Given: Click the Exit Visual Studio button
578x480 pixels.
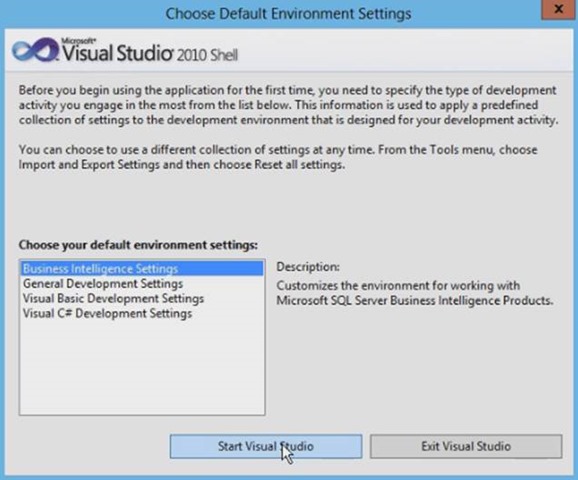Looking at the screenshot, I should click(x=466, y=446).
